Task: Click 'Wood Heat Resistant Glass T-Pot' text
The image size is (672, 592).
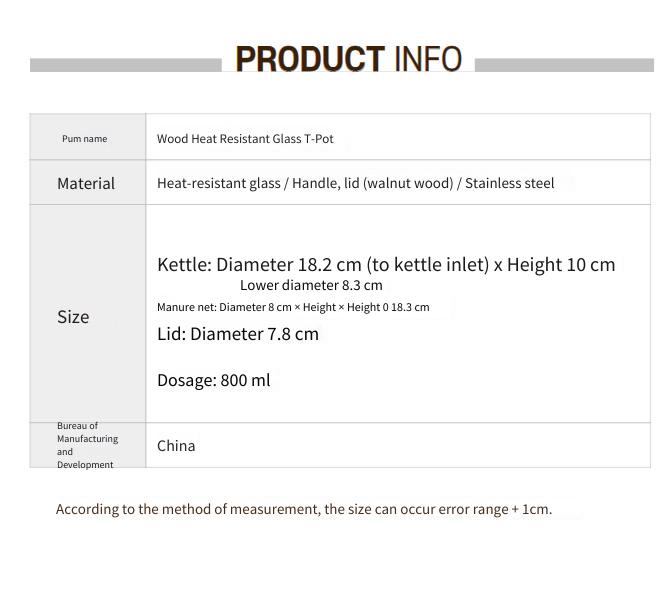Action: [245, 139]
